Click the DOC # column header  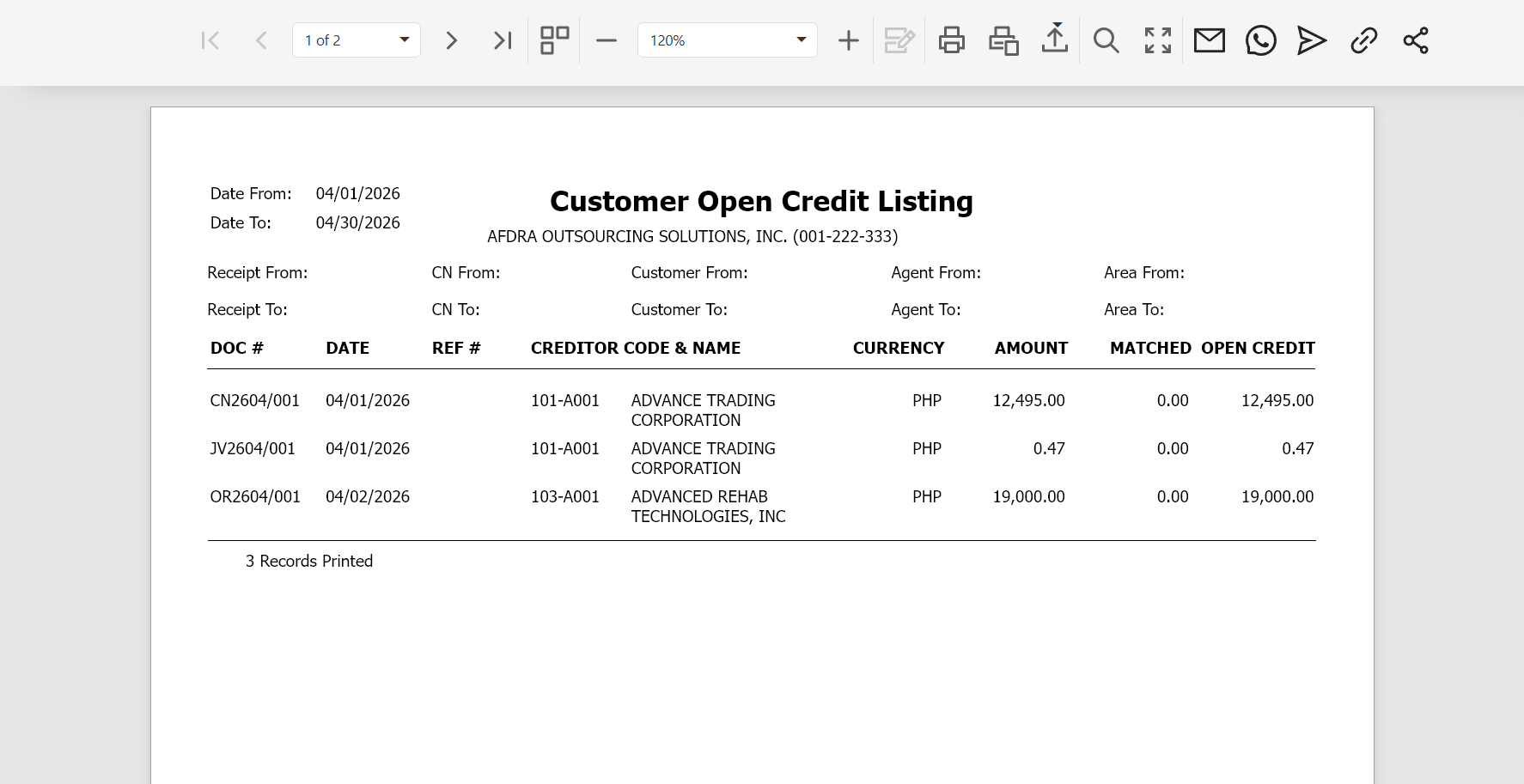236,348
